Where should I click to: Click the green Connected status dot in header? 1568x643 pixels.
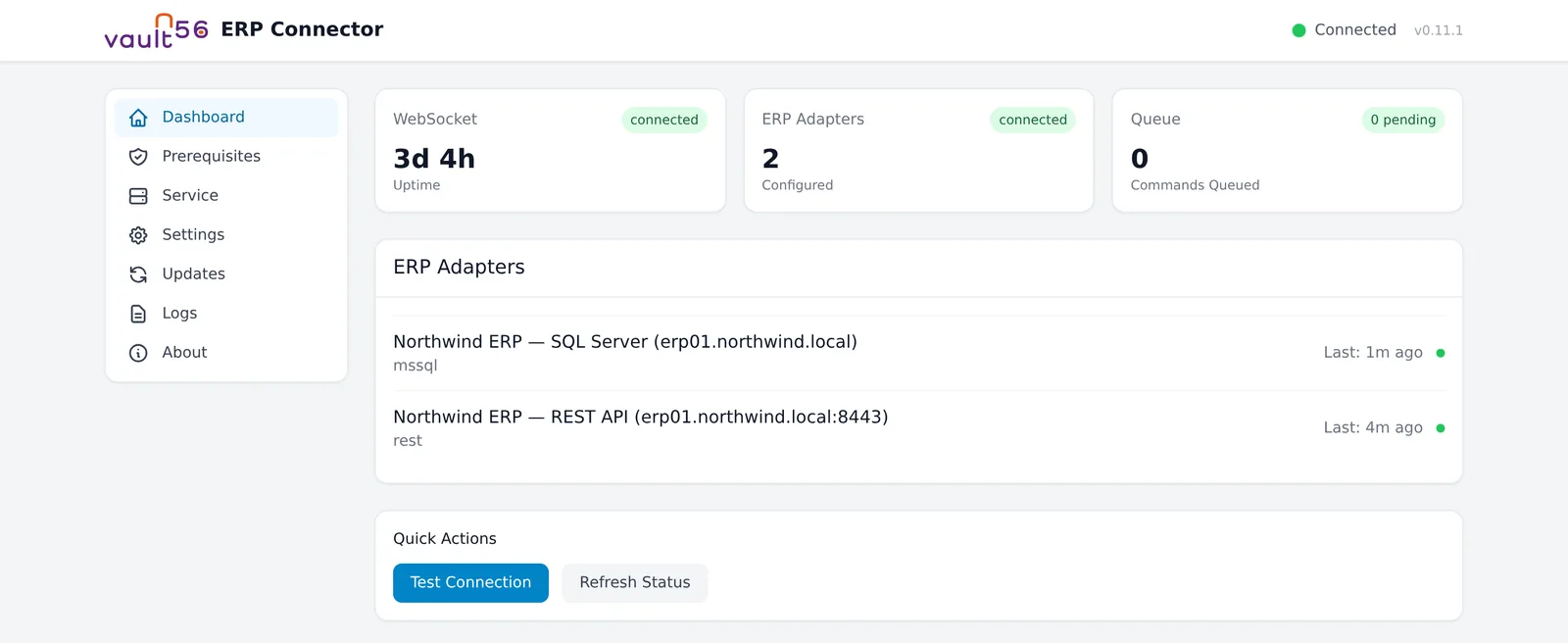[1298, 30]
